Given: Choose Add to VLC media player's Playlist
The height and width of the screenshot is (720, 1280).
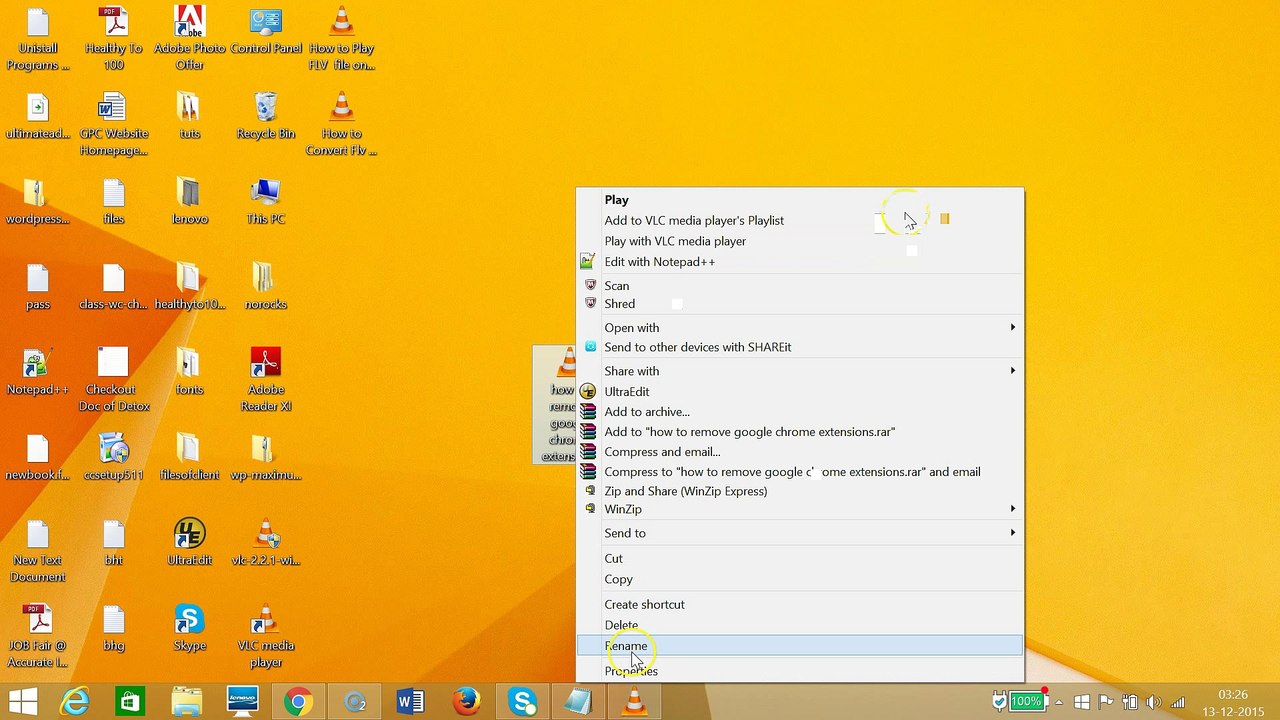Looking at the screenshot, I should coord(800,220).
